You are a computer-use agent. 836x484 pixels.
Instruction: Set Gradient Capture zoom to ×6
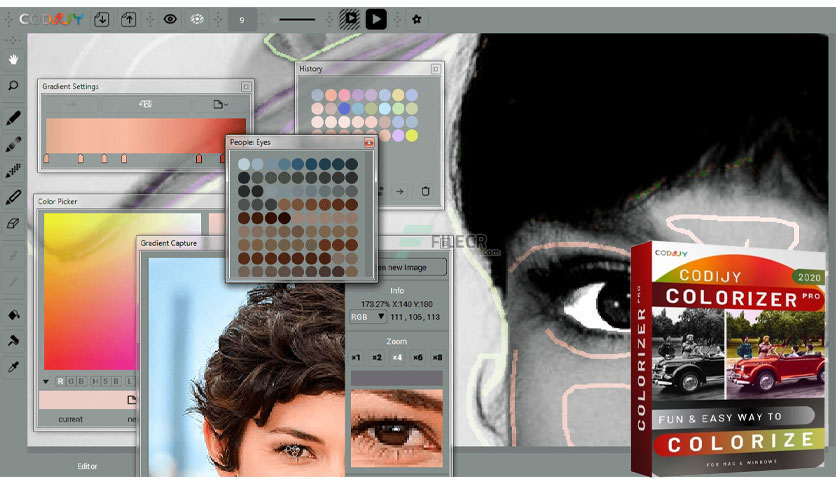[418, 358]
